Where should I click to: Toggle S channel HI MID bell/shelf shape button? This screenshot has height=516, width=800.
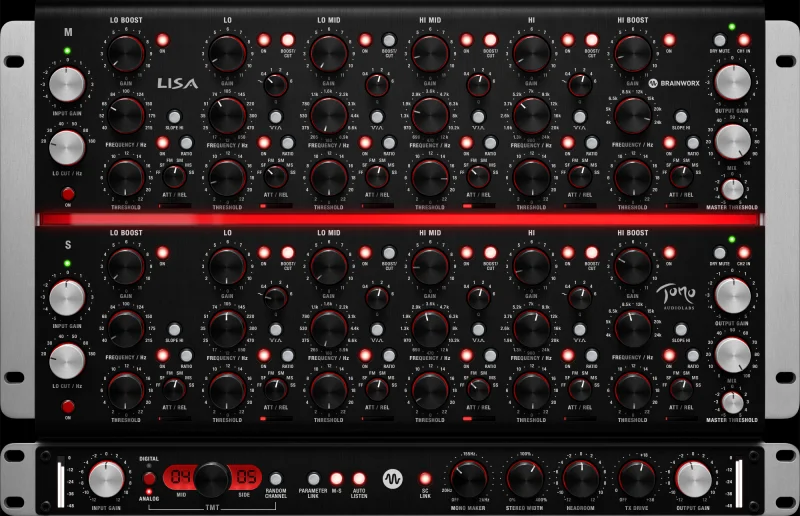click(478, 329)
